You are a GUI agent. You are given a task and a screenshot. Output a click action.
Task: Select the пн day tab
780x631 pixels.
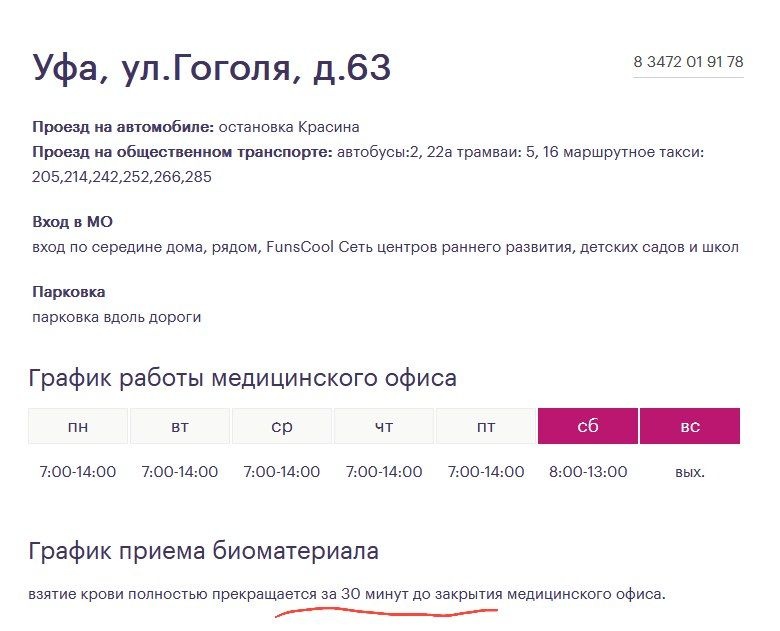(78, 426)
